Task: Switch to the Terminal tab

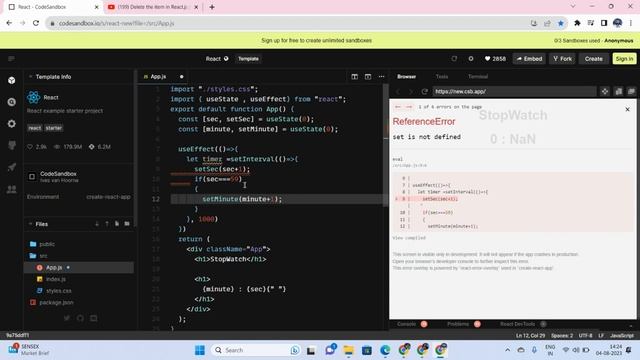Action: click(x=478, y=76)
